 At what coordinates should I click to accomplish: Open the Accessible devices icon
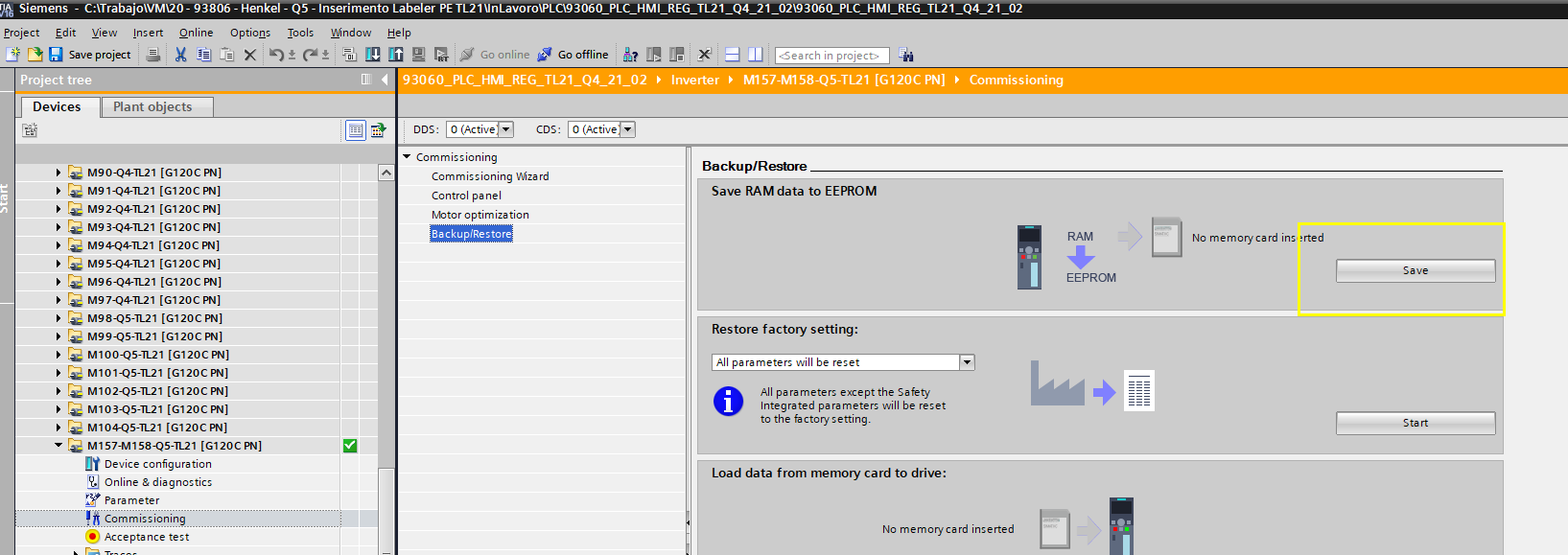[630, 55]
